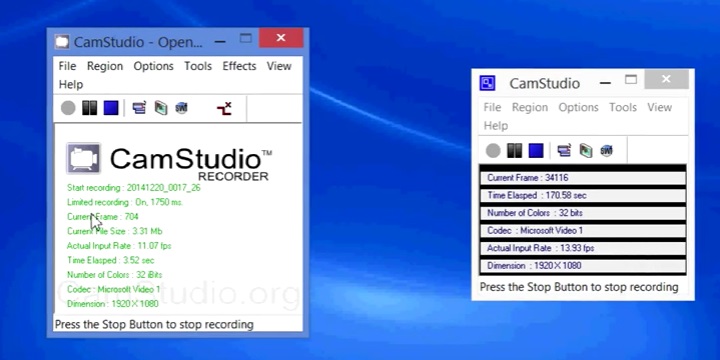Stop recording with the blue square in the right window
720x360 pixels.
[536, 151]
